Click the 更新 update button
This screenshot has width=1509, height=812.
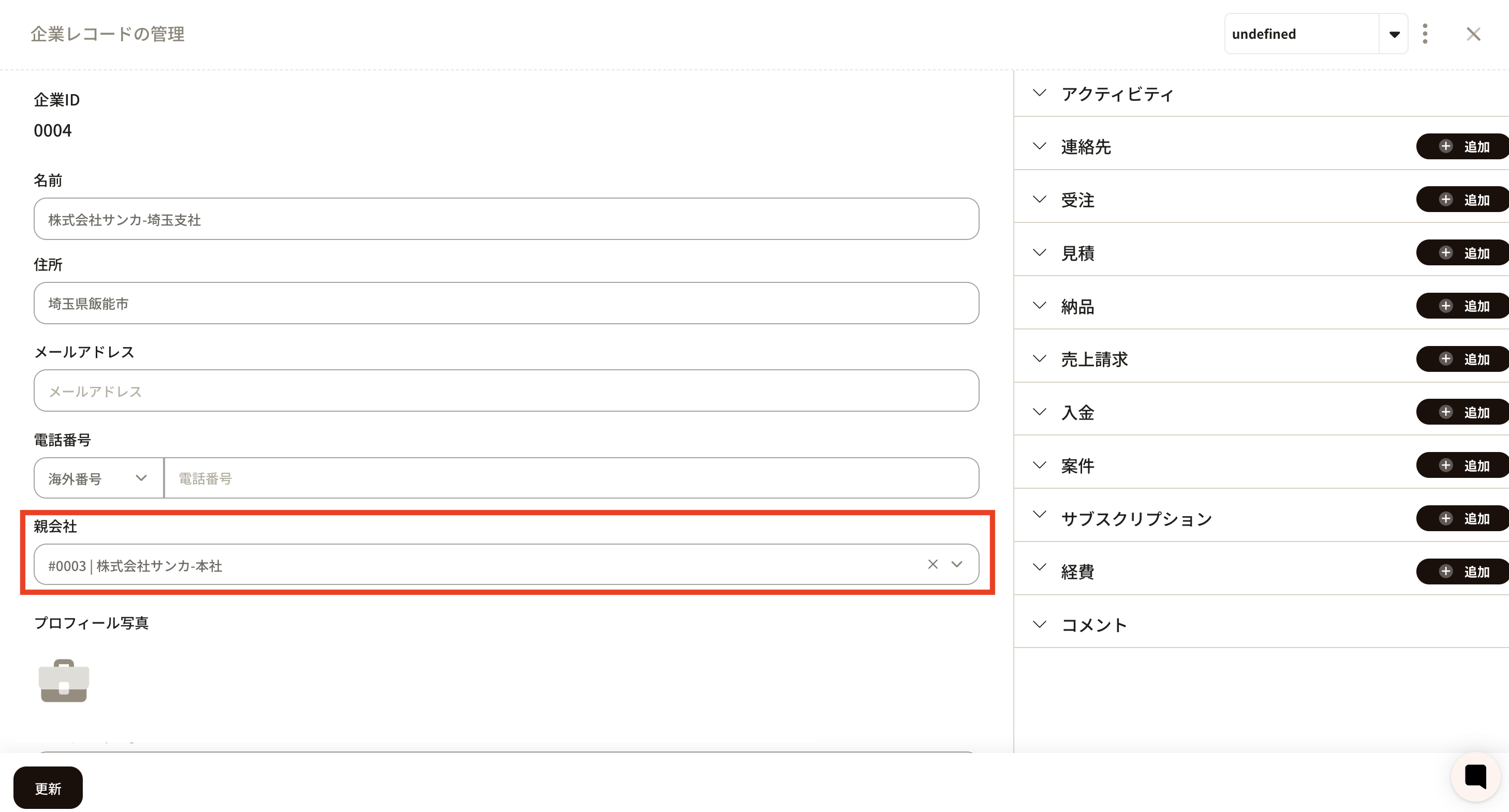48,788
